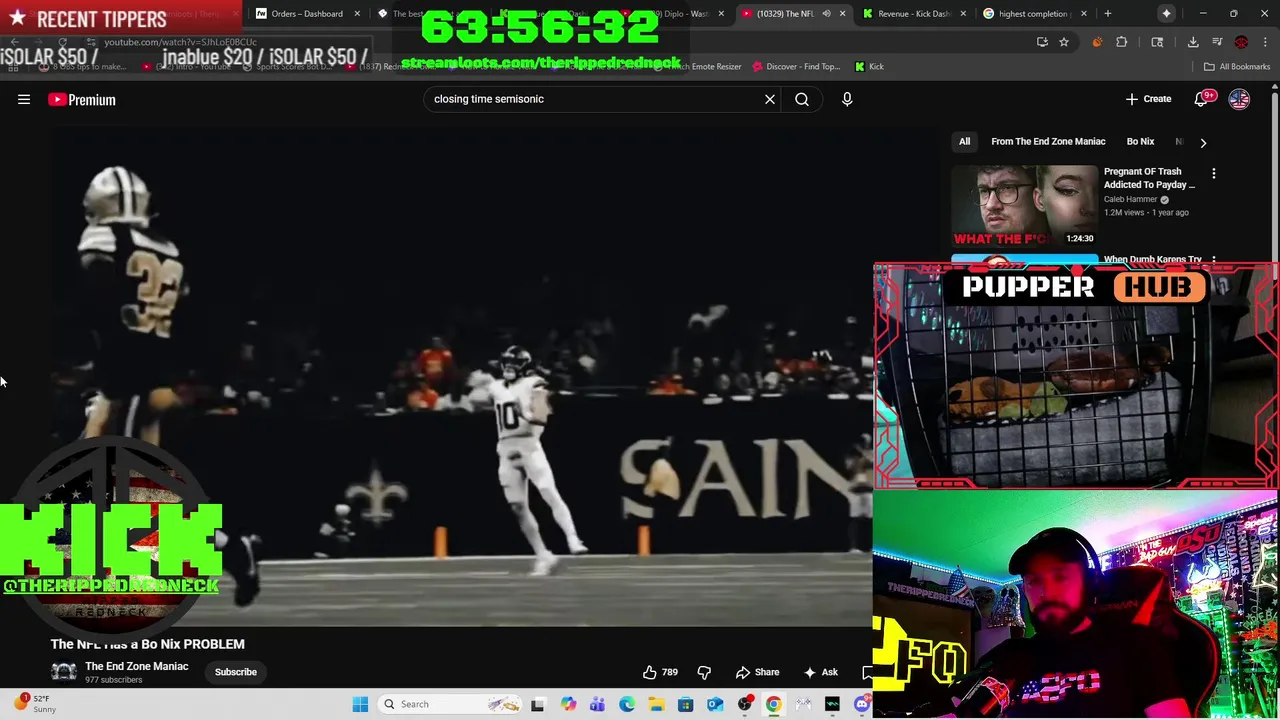The image size is (1280, 720).
Task: Open the search tabs toolbar icon
Action: [1157, 42]
